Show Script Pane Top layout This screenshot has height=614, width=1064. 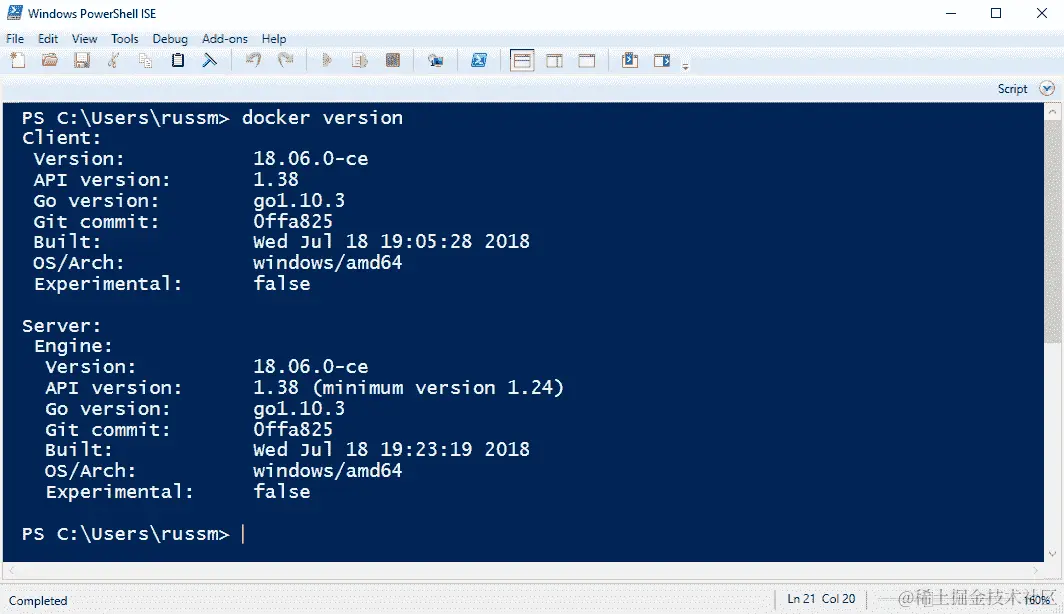(522, 60)
